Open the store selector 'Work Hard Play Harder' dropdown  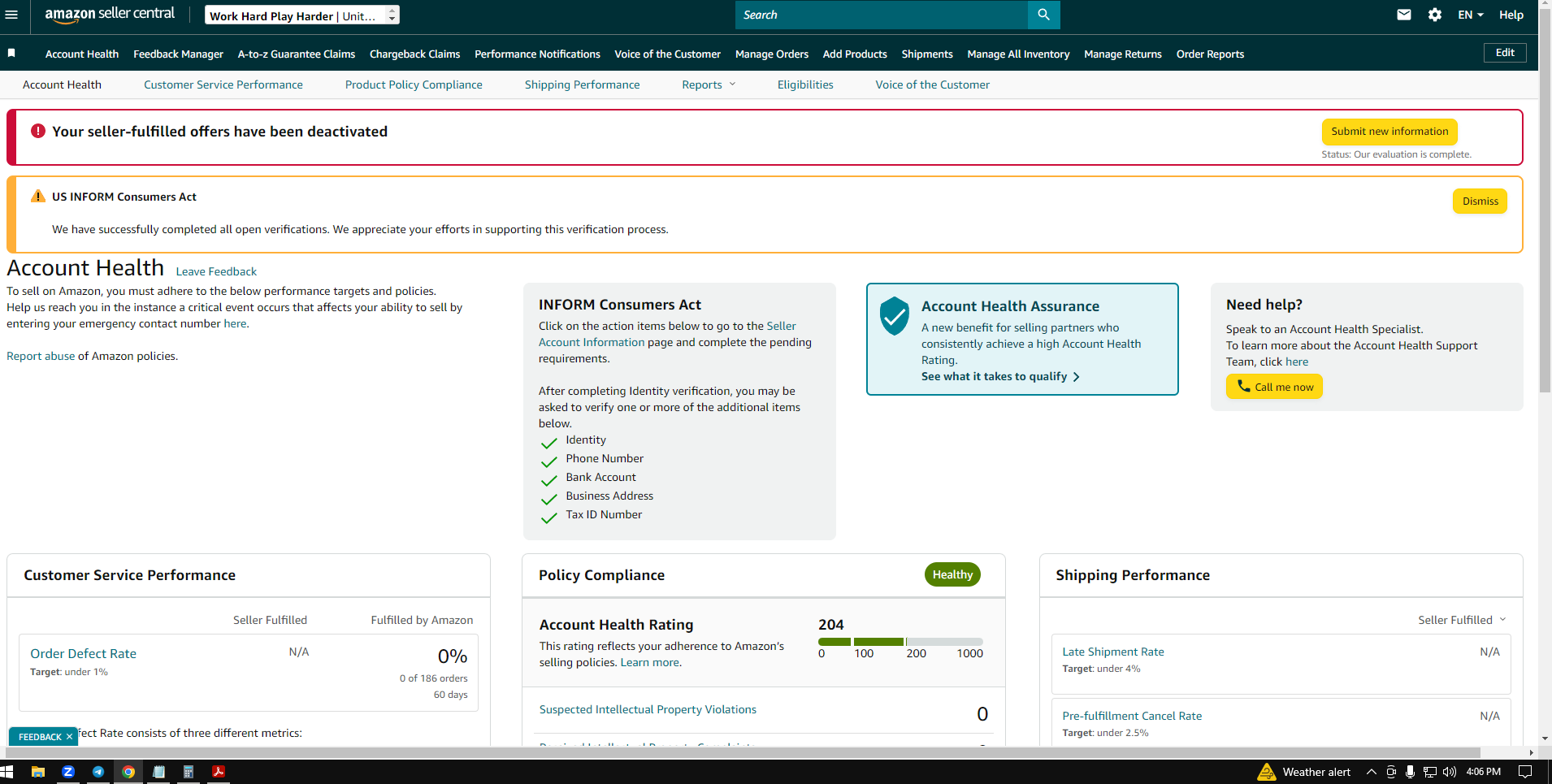click(301, 15)
